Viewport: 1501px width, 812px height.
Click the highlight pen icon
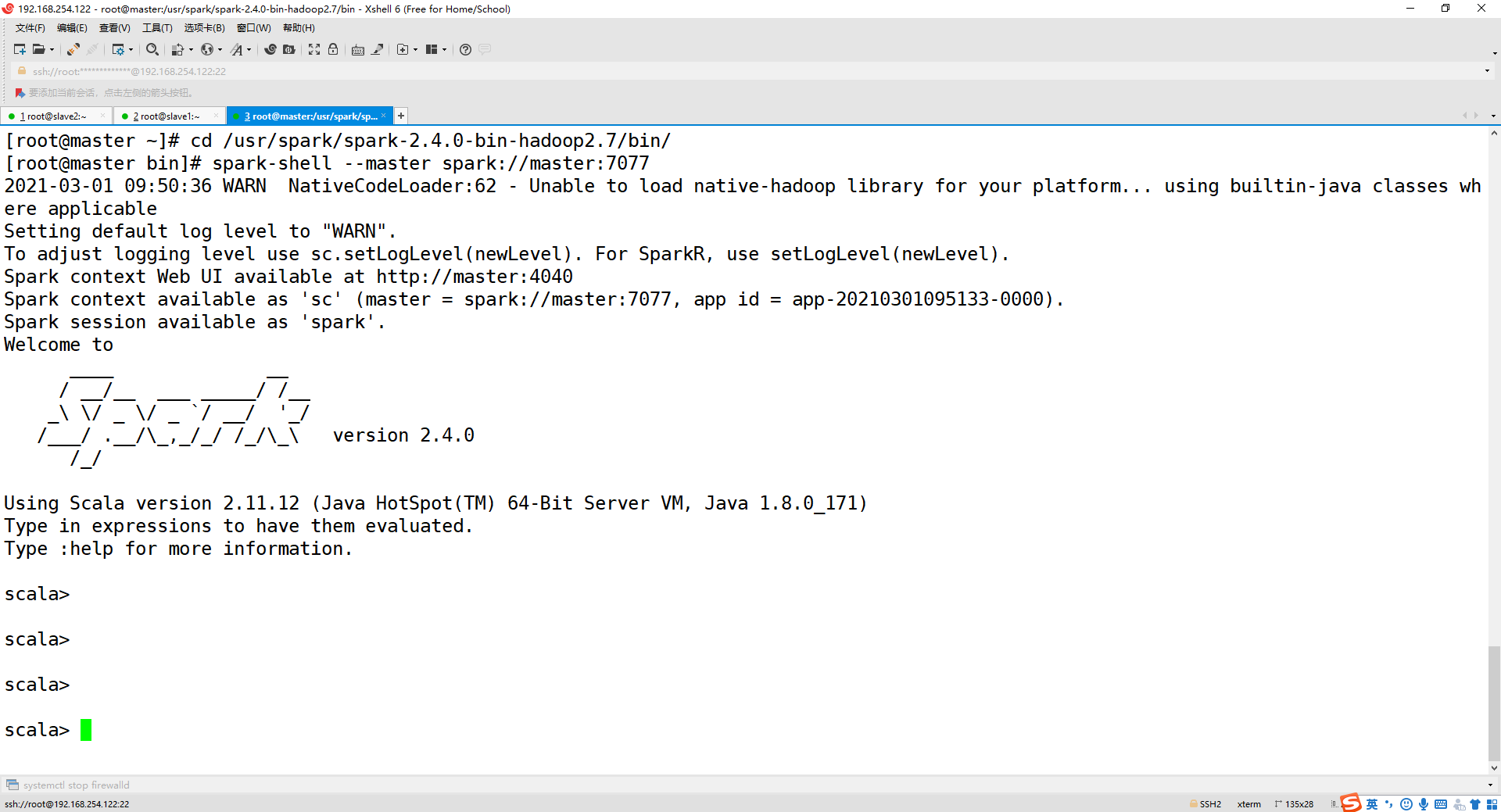pos(378,49)
